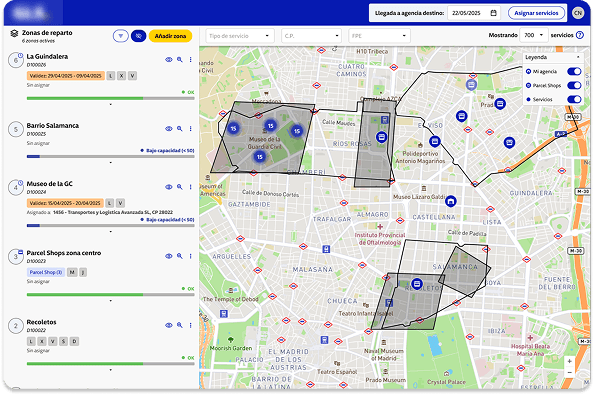Image resolution: width=594 pixels, height=395 pixels.
Task: Expand Museo de la GC details arrow
Action: (x=111, y=231)
